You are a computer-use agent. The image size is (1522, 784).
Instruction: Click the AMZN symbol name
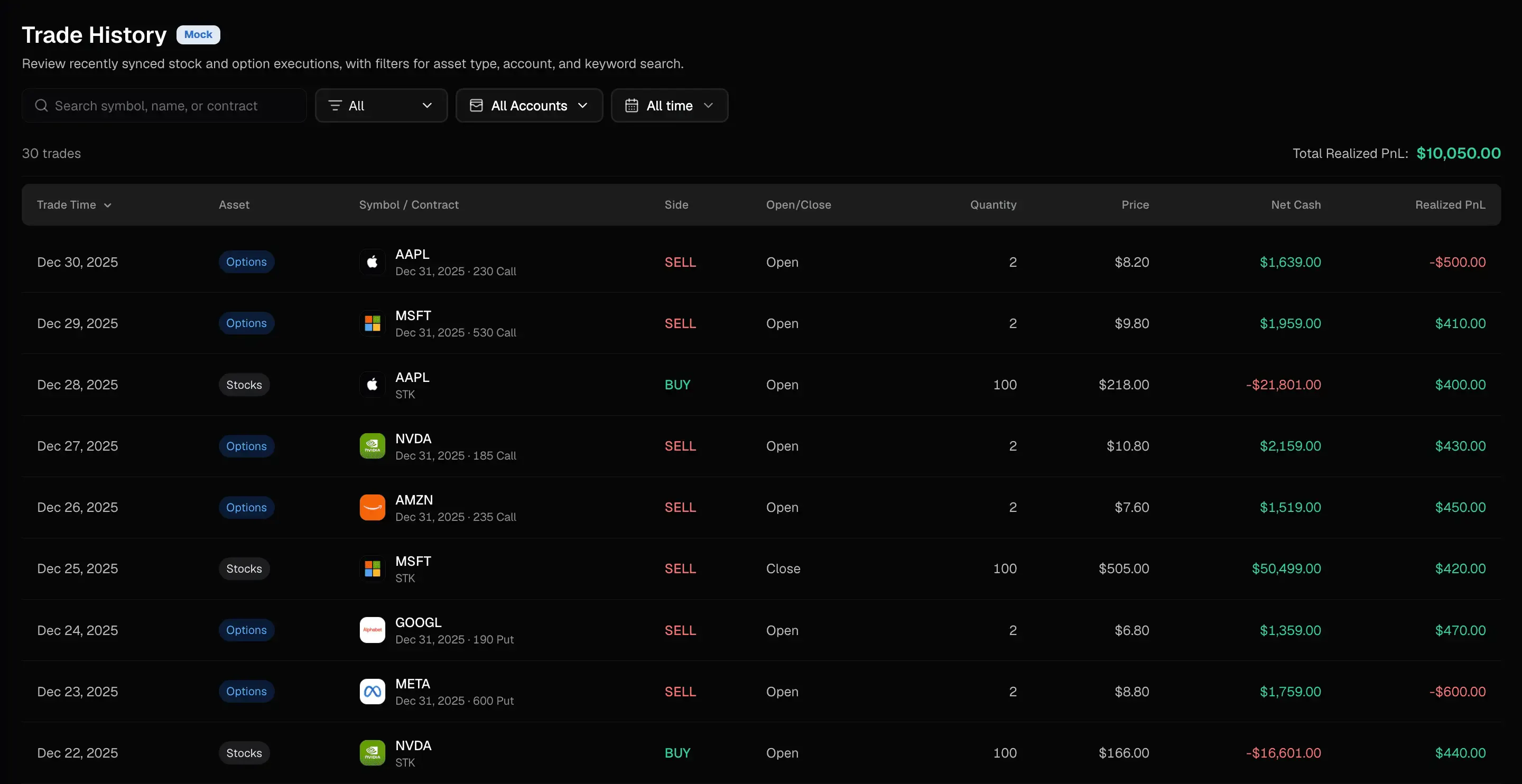414,500
